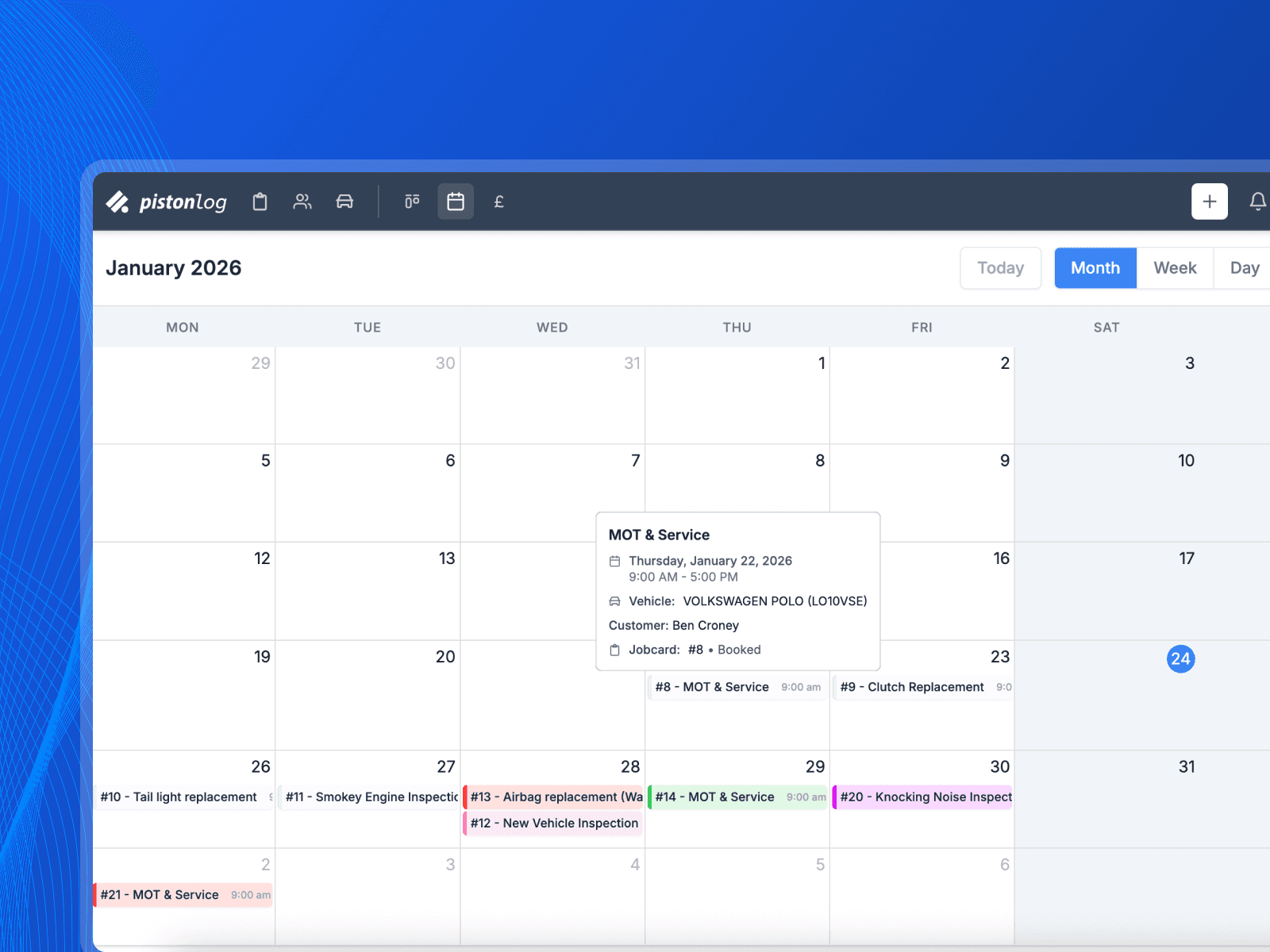Open notifications with the bell icon
Screen dimensions: 1270x952
(x=1257, y=202)
